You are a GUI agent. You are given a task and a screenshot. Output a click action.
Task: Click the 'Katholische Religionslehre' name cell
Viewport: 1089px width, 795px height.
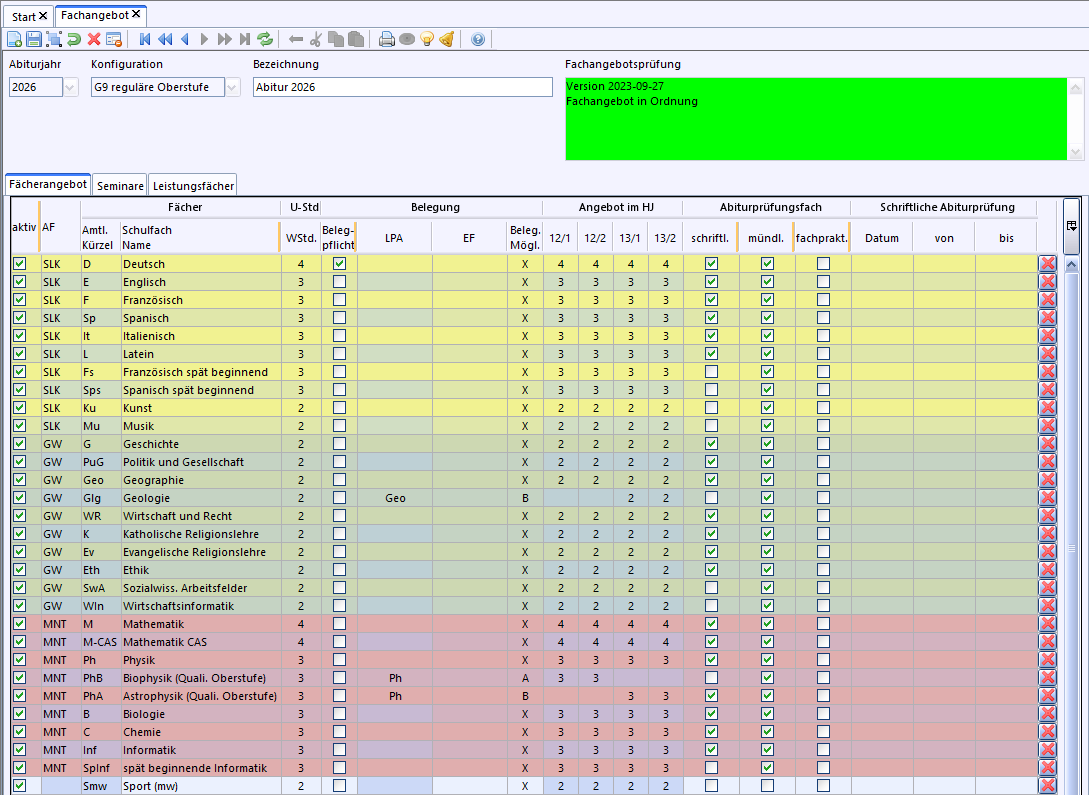[x=201, y=534]
